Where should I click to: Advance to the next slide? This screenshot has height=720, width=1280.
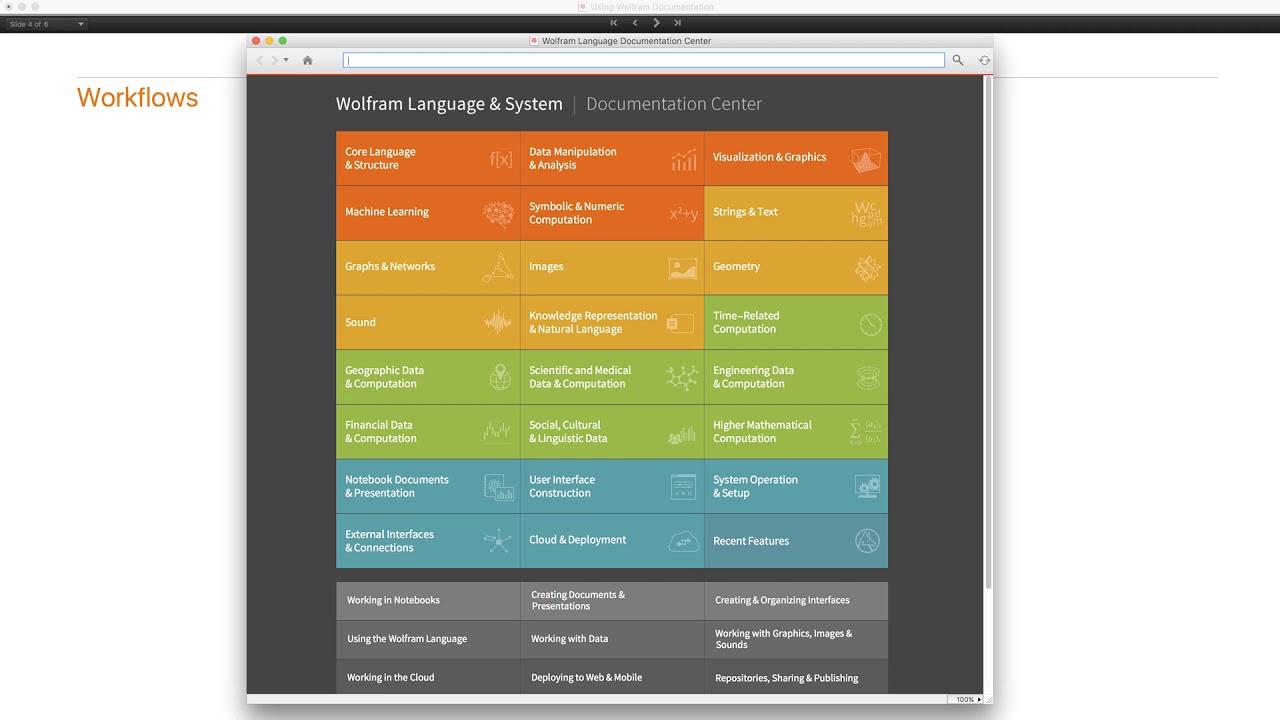(x=656, y=23)
